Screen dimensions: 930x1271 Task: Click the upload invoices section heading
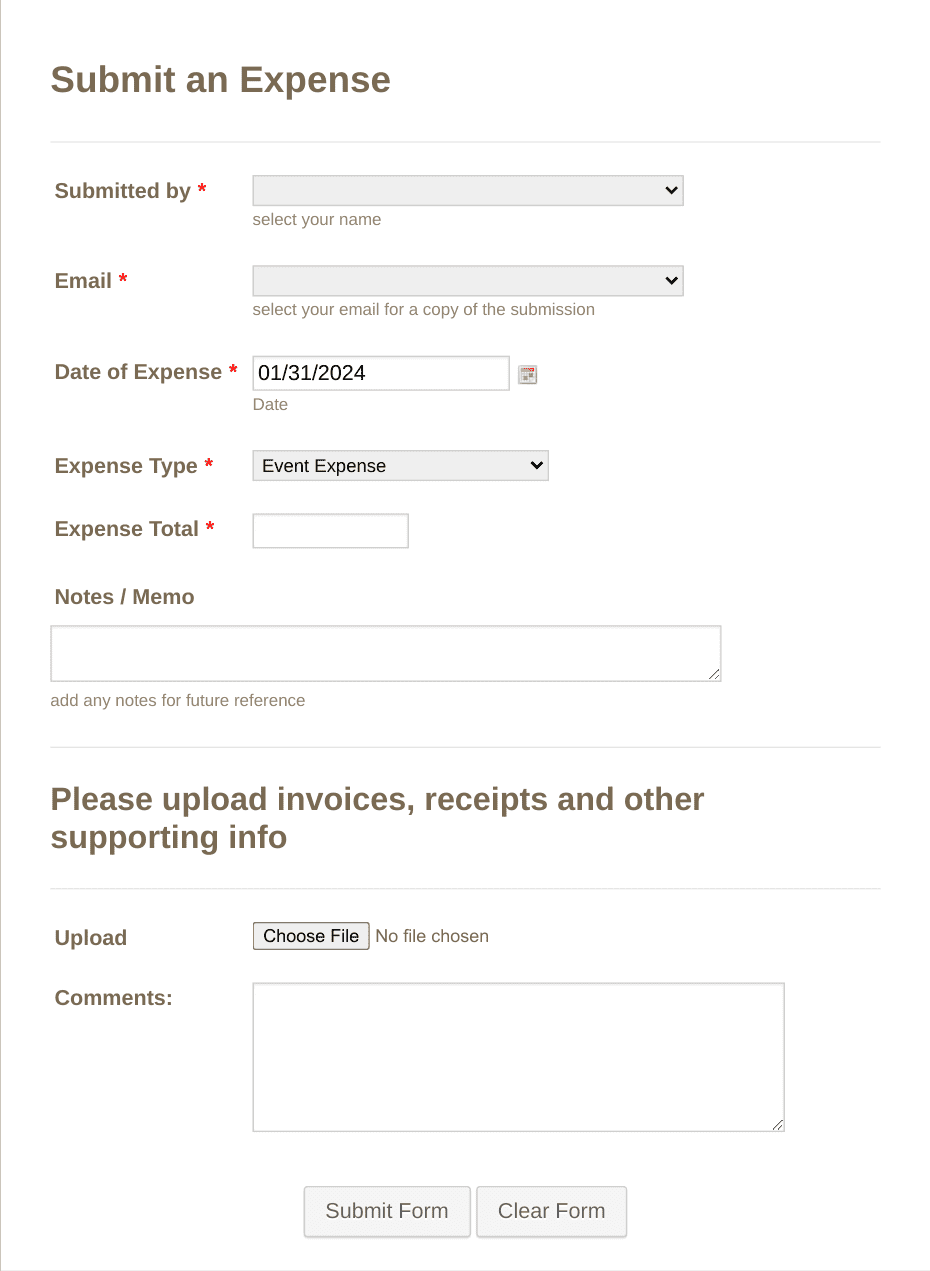coord(376,818)
